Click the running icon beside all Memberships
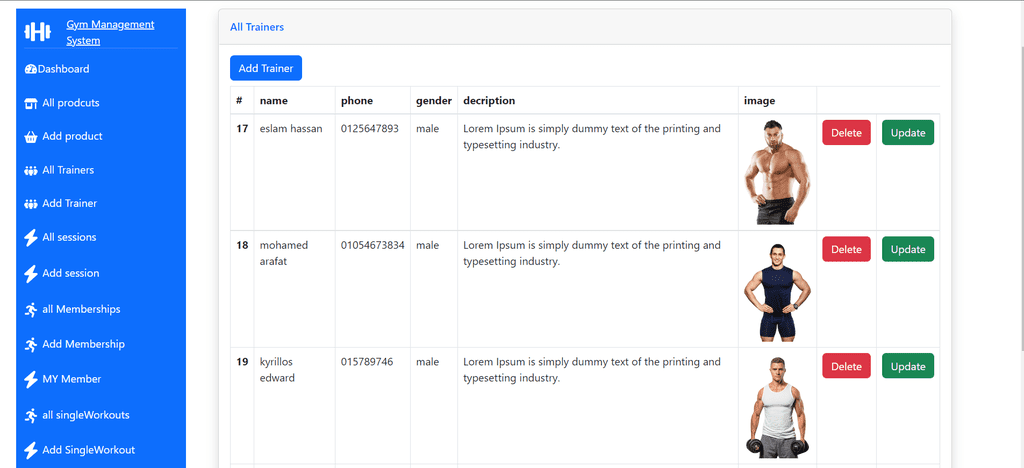The height and width of the screenshot is (468, 1024). coord(30,309)
